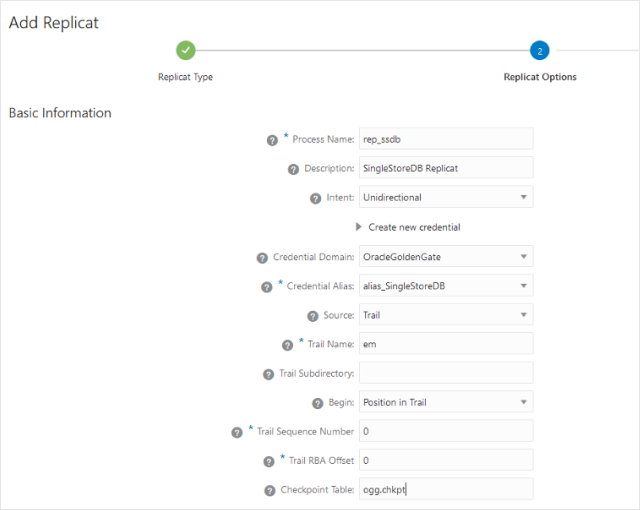Go back to Replicat Type step
The height and width of the screenshot is (510, 640).
coord(186,50)
